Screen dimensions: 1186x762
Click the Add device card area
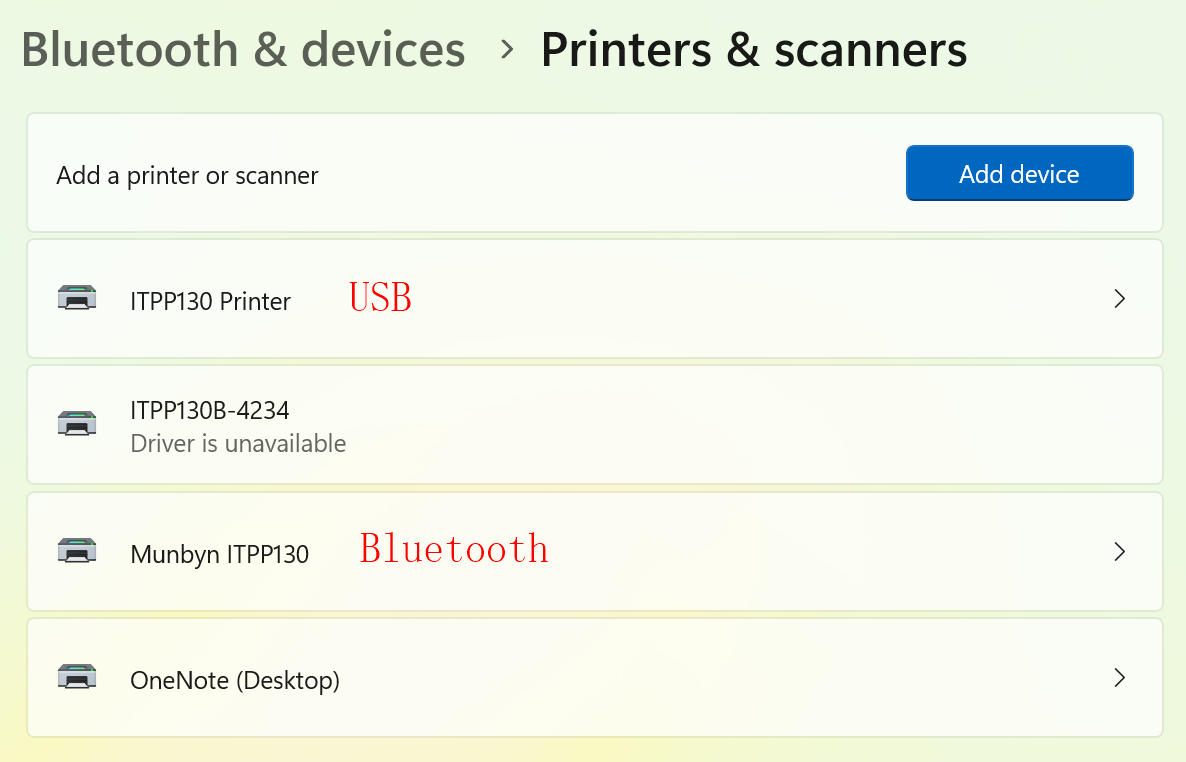(1019, 173)
